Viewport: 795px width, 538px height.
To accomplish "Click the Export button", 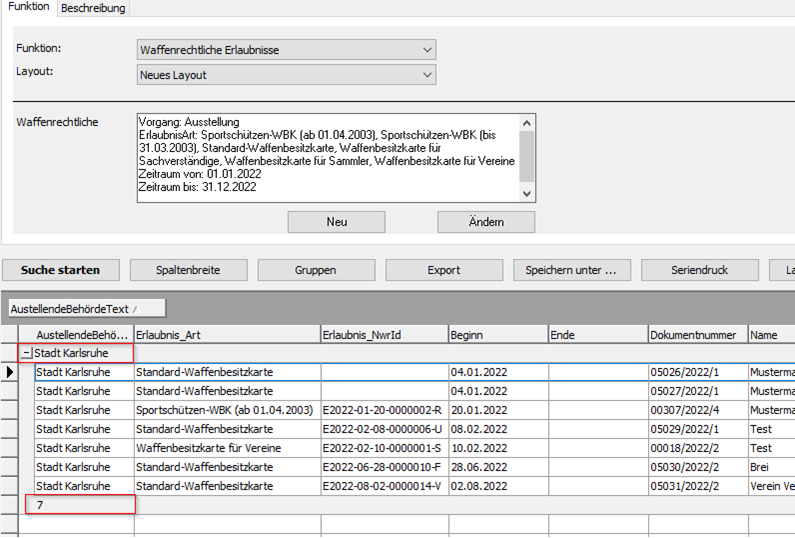I will (444, 270).
